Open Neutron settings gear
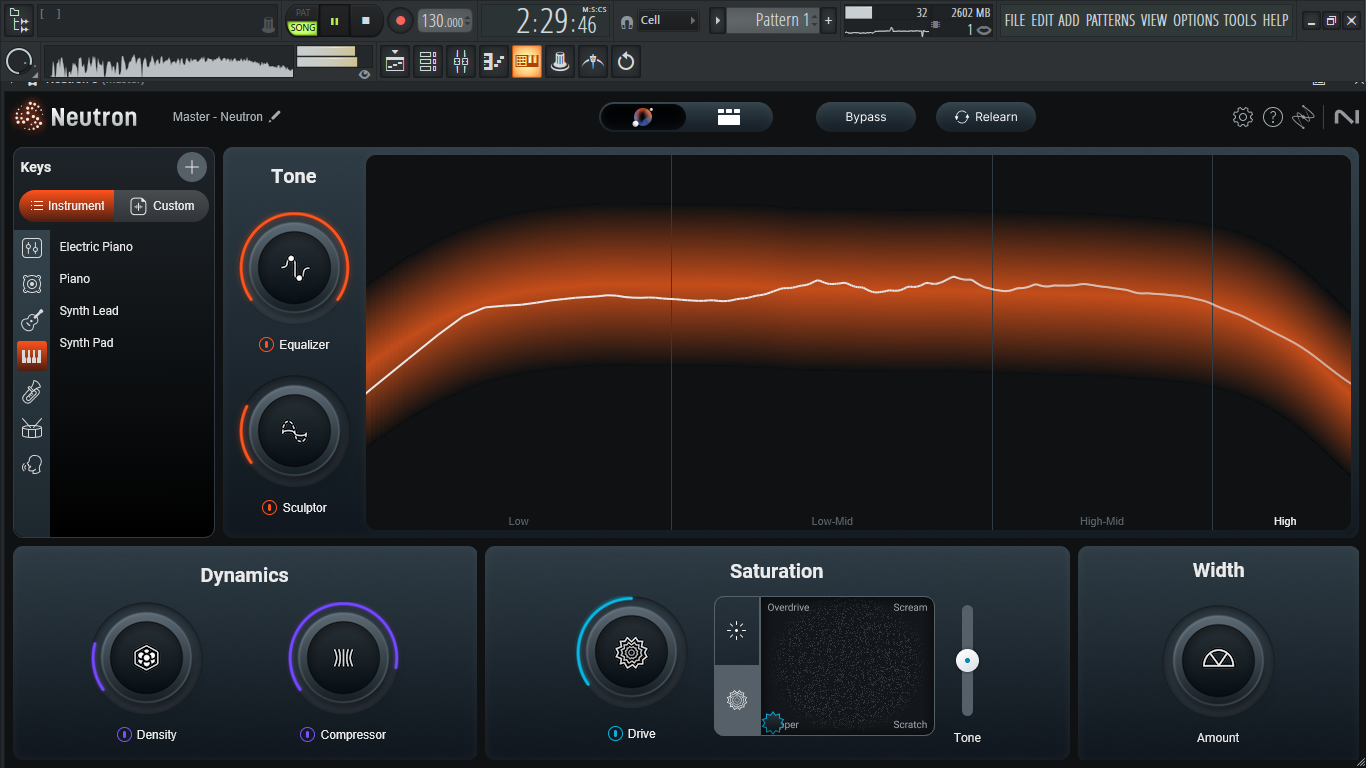Image resolution: width=1366 pixels, height=768 pixels. 1242,117
